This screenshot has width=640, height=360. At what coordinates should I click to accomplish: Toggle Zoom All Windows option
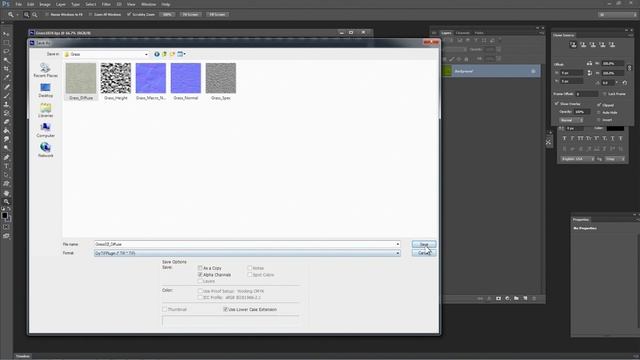(x=91, y=15)
